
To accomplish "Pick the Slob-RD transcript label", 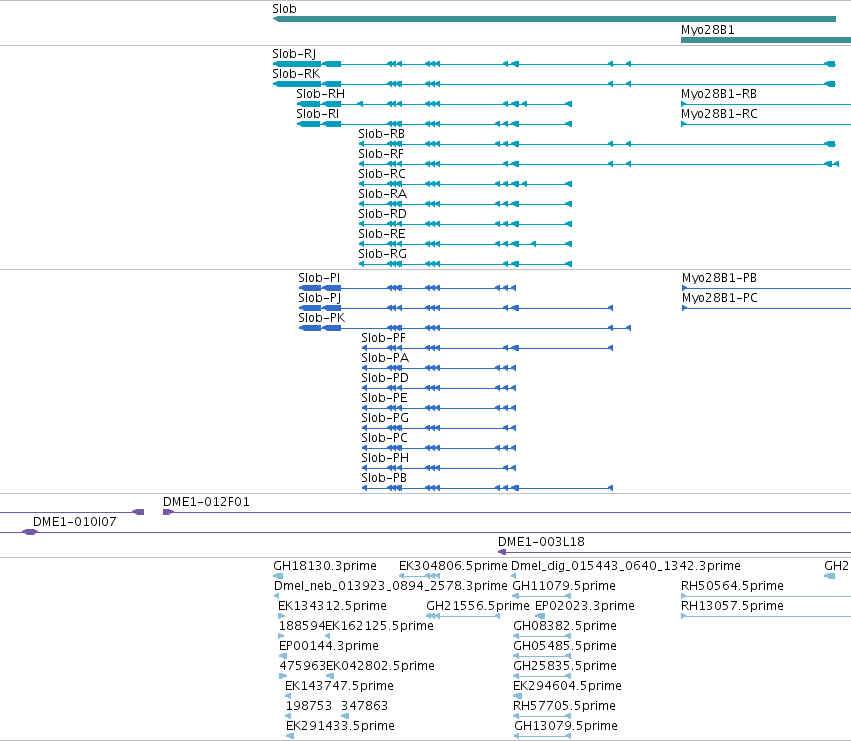I will click(383, 214).
